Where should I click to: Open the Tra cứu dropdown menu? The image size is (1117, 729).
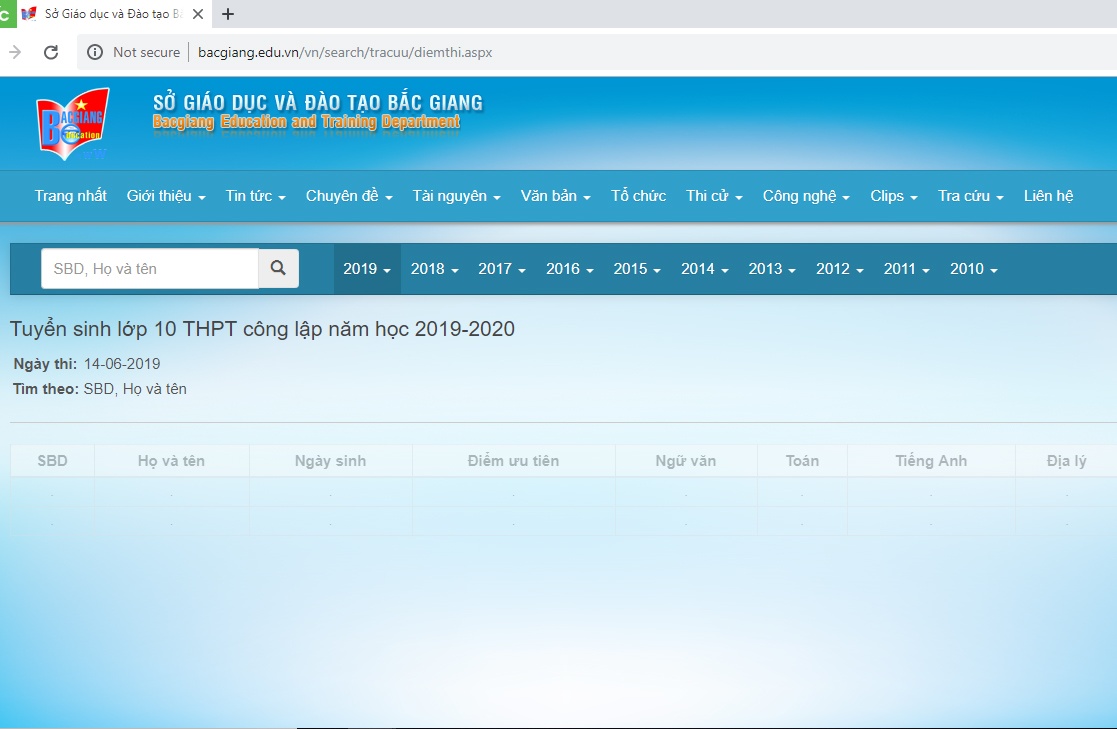(x=969, y=195)
